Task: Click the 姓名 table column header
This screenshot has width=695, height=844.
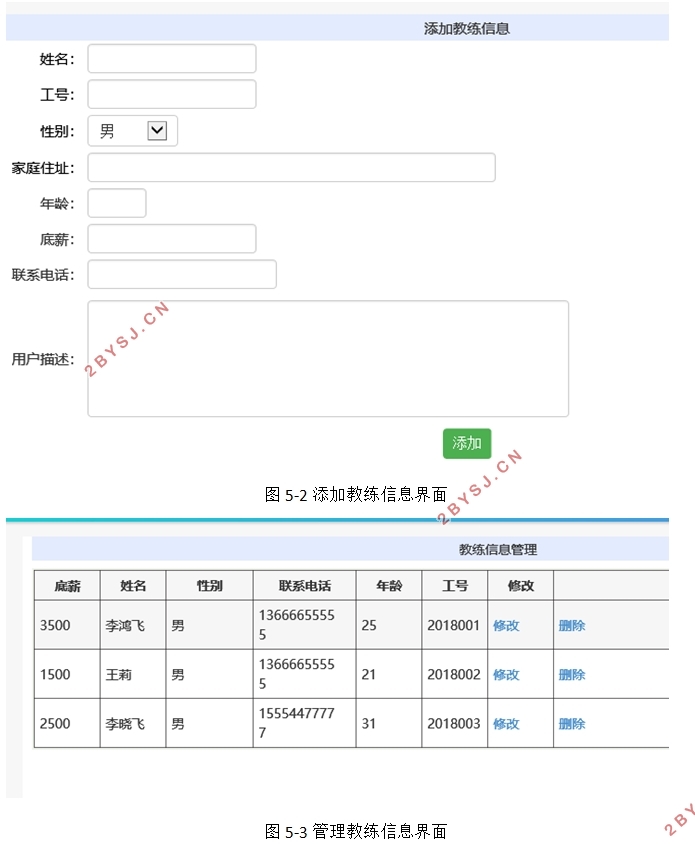Action: click(133, 586)
